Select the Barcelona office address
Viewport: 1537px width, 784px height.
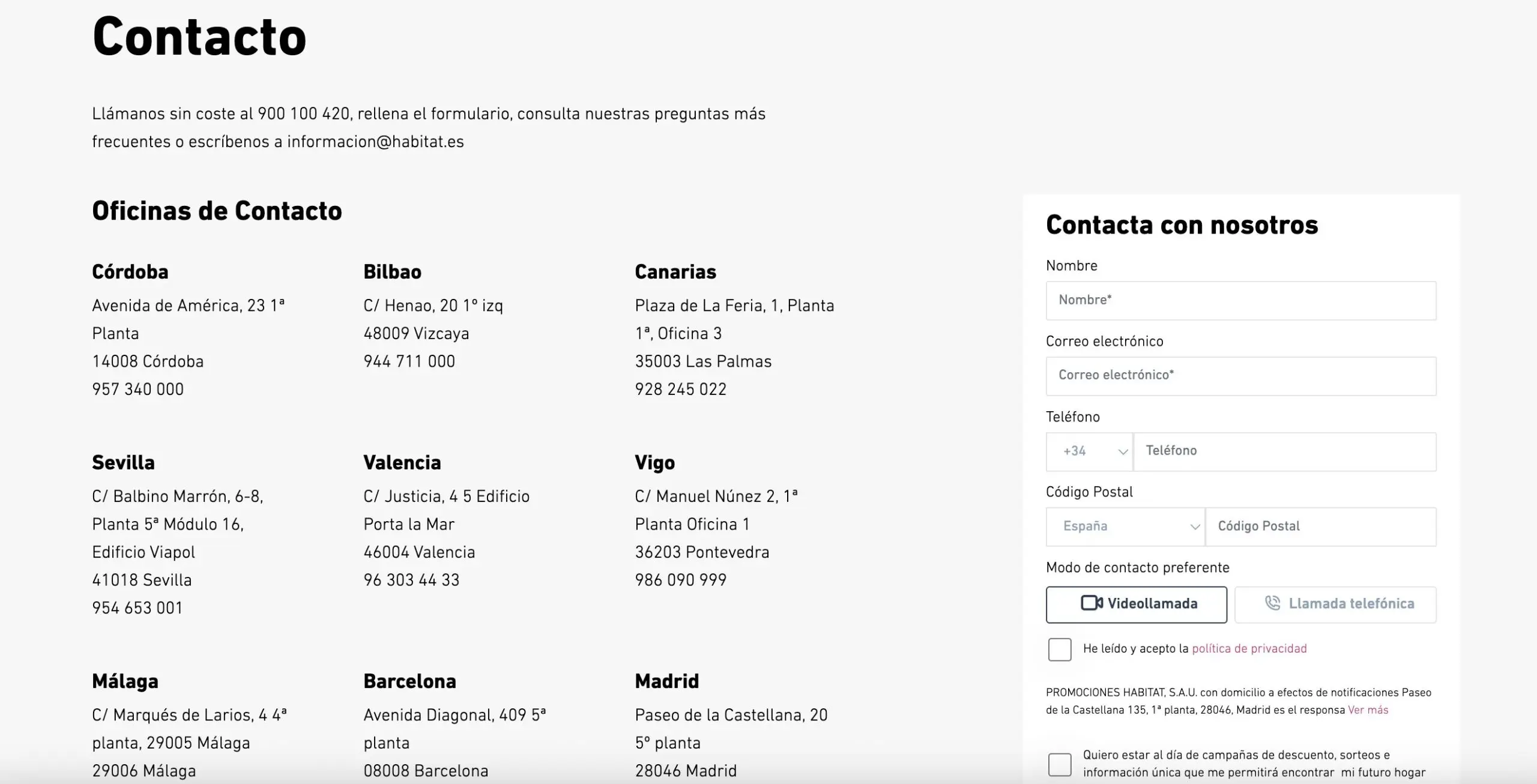(454, 715)
